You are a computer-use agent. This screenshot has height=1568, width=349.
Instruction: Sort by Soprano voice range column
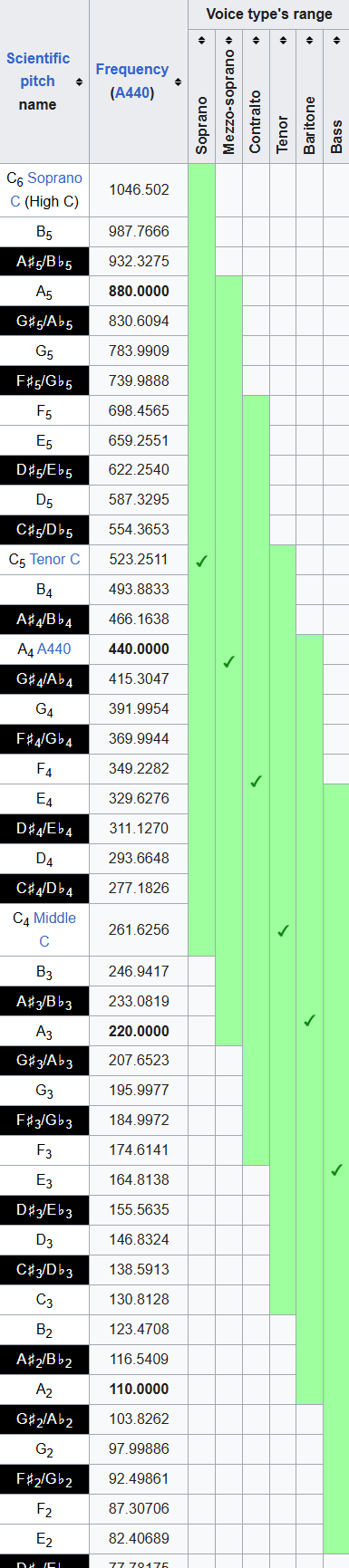pos(201,41)
